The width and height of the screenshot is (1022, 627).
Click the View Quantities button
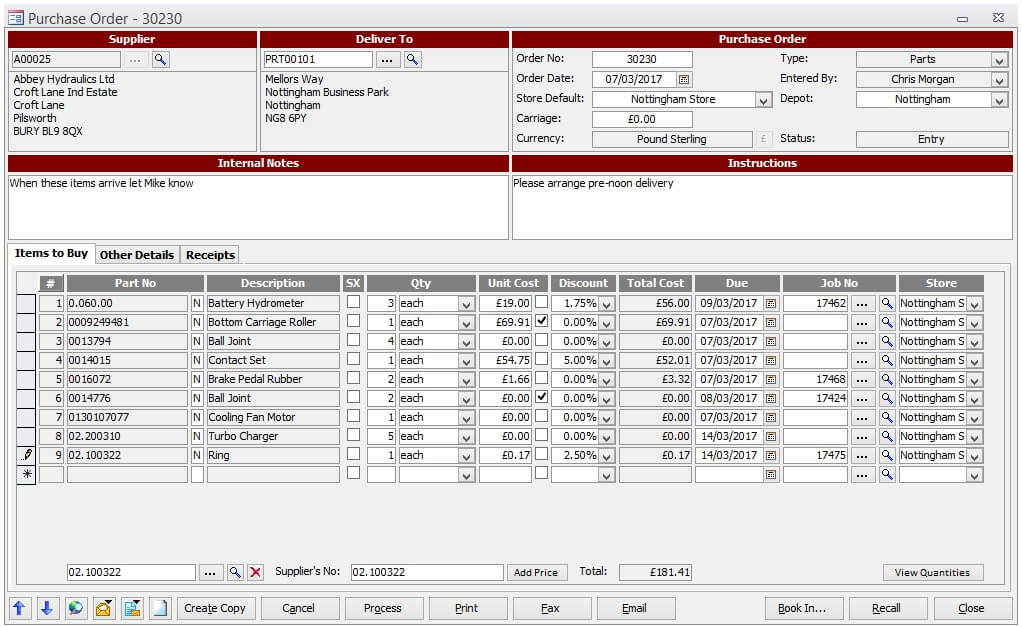932,572
